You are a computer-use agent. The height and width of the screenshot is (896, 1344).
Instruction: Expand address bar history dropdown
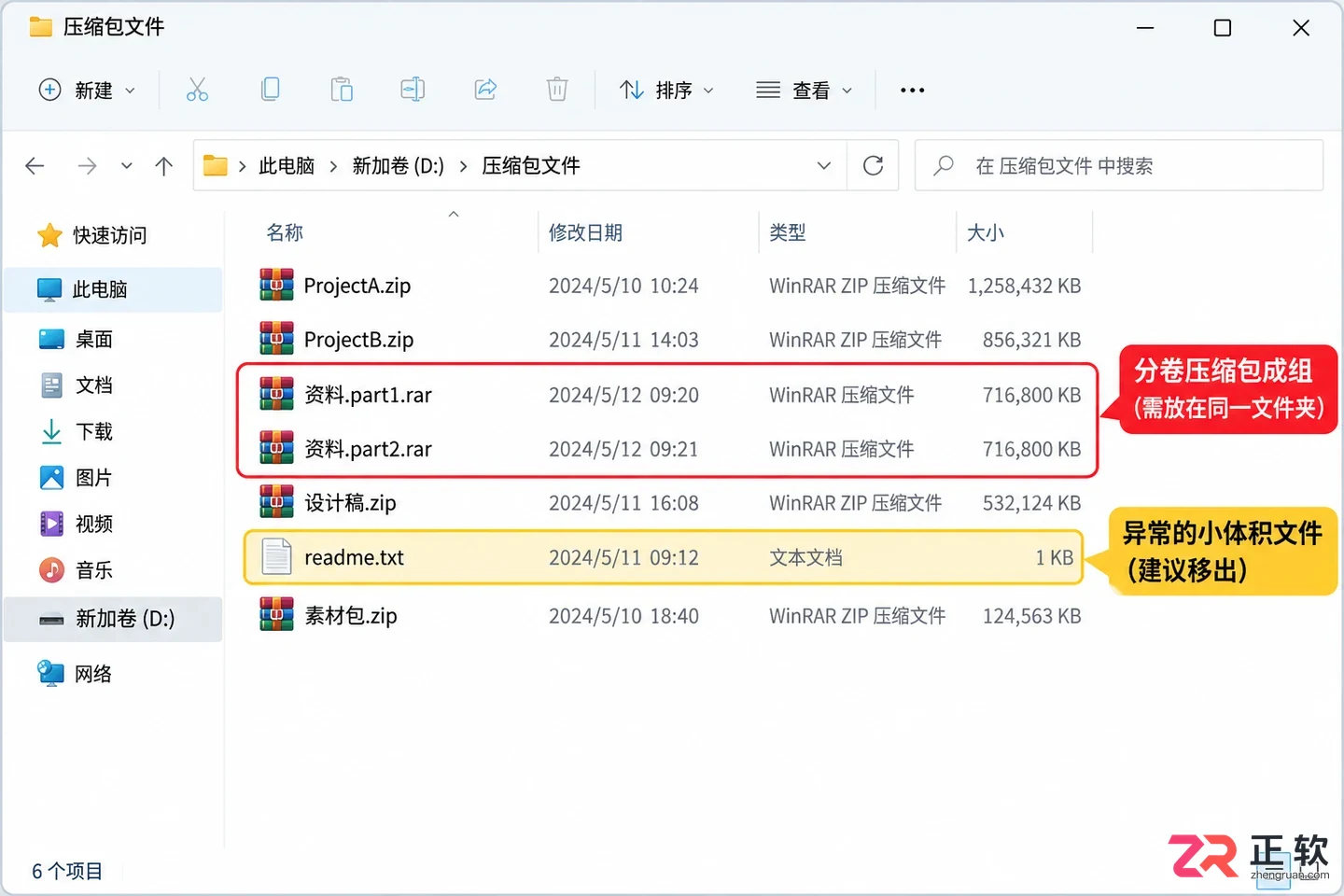click(824, 165)
